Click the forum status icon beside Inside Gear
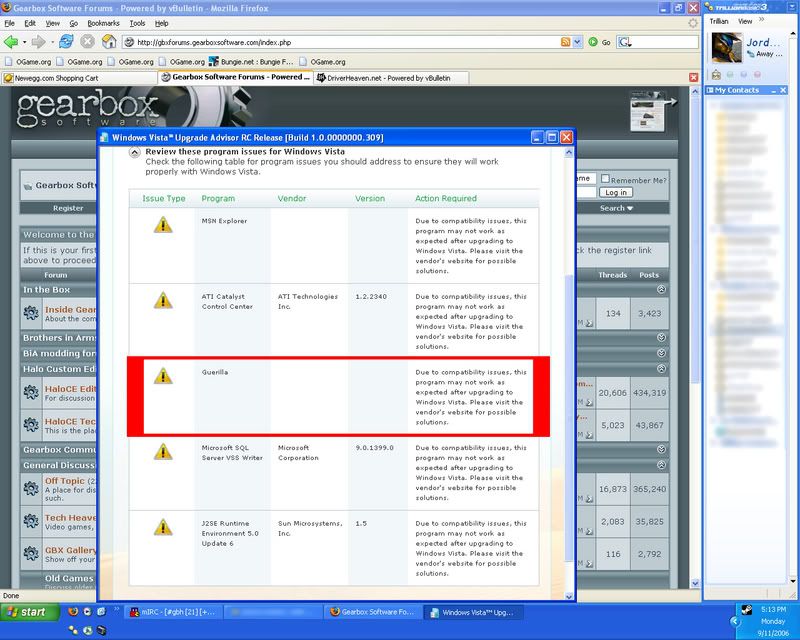Screen dimensions: 800x640 [31, 313]
